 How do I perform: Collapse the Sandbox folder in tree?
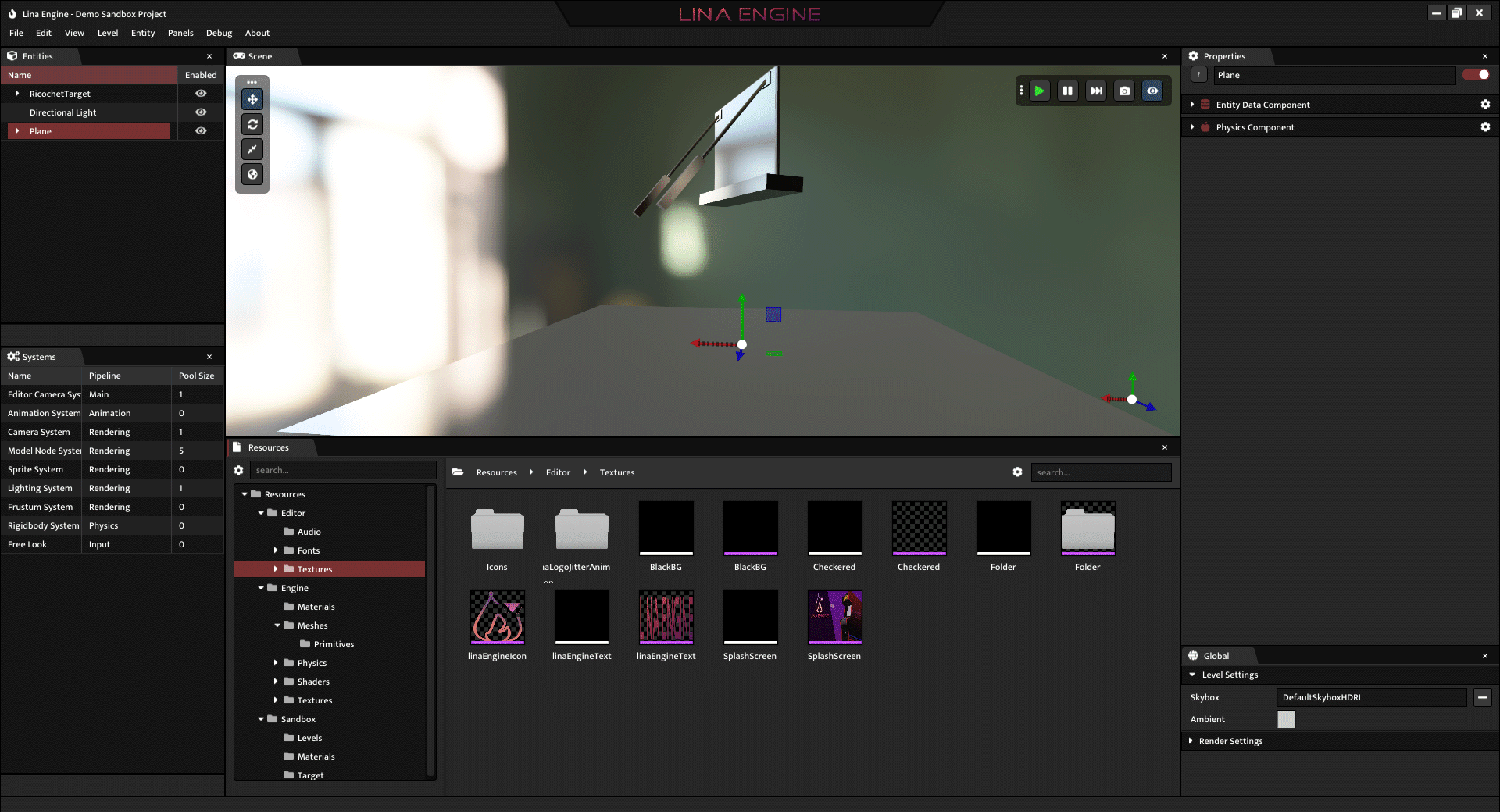point(261,719)
